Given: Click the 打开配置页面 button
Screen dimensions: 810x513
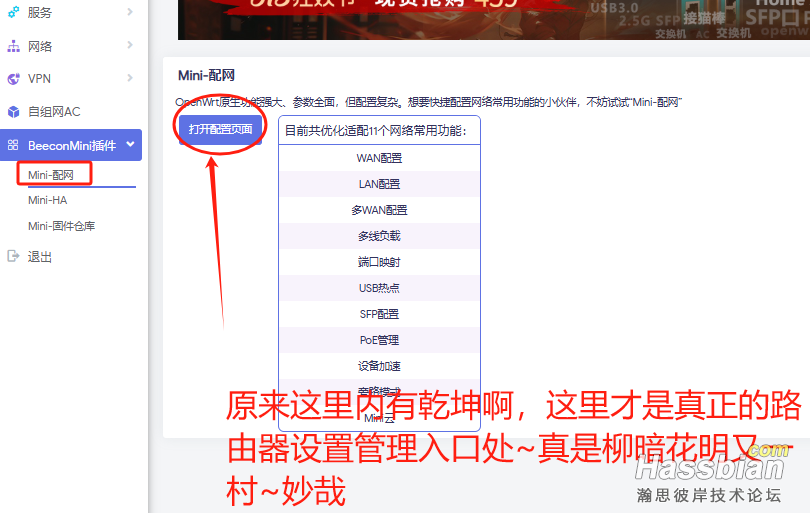Looking at the screenshot, I should (221, 129).
